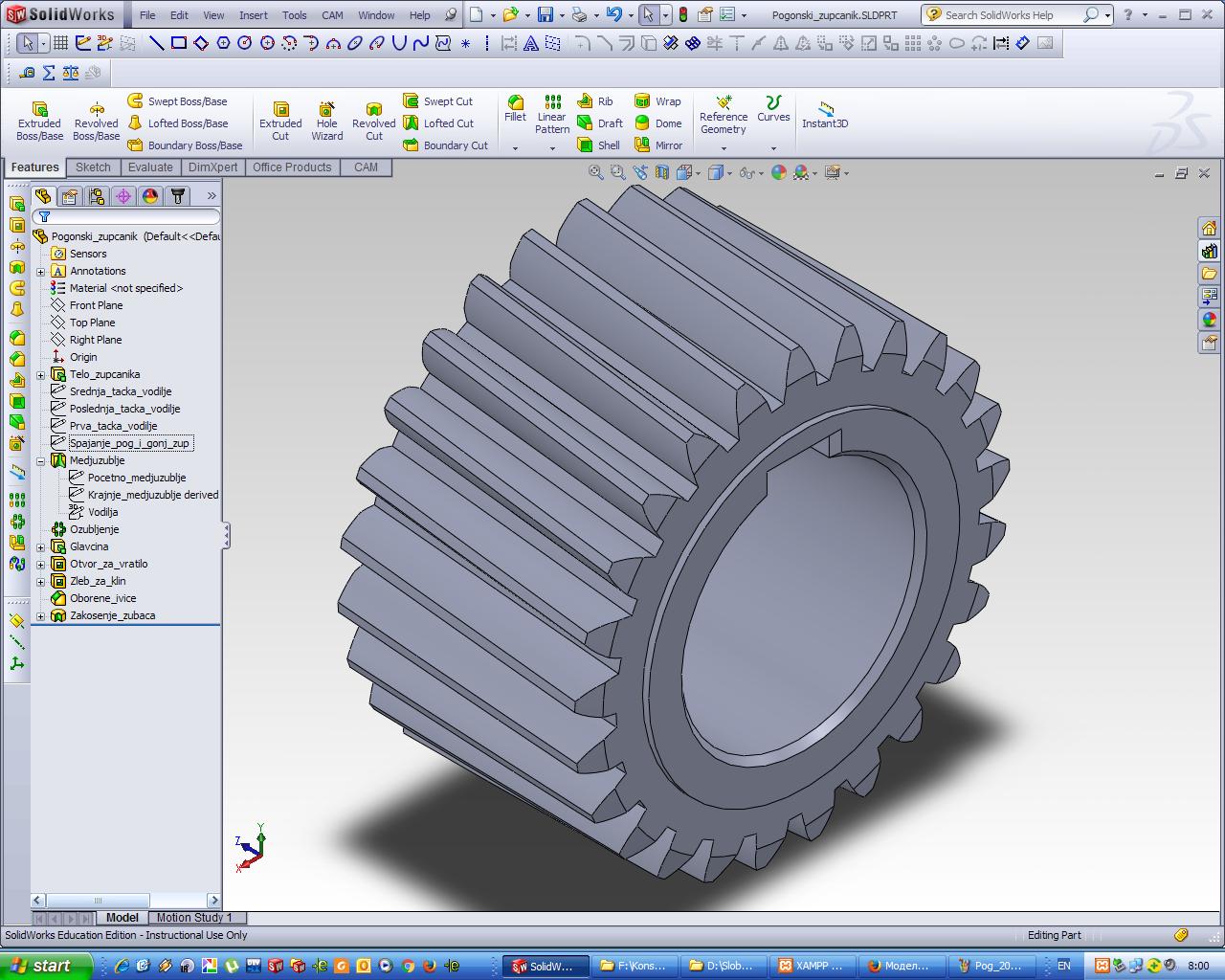Viewport: 1225px width, 980px height.
Task: Open the DisplayManager tab icon
Action: (x=150, y=196)
